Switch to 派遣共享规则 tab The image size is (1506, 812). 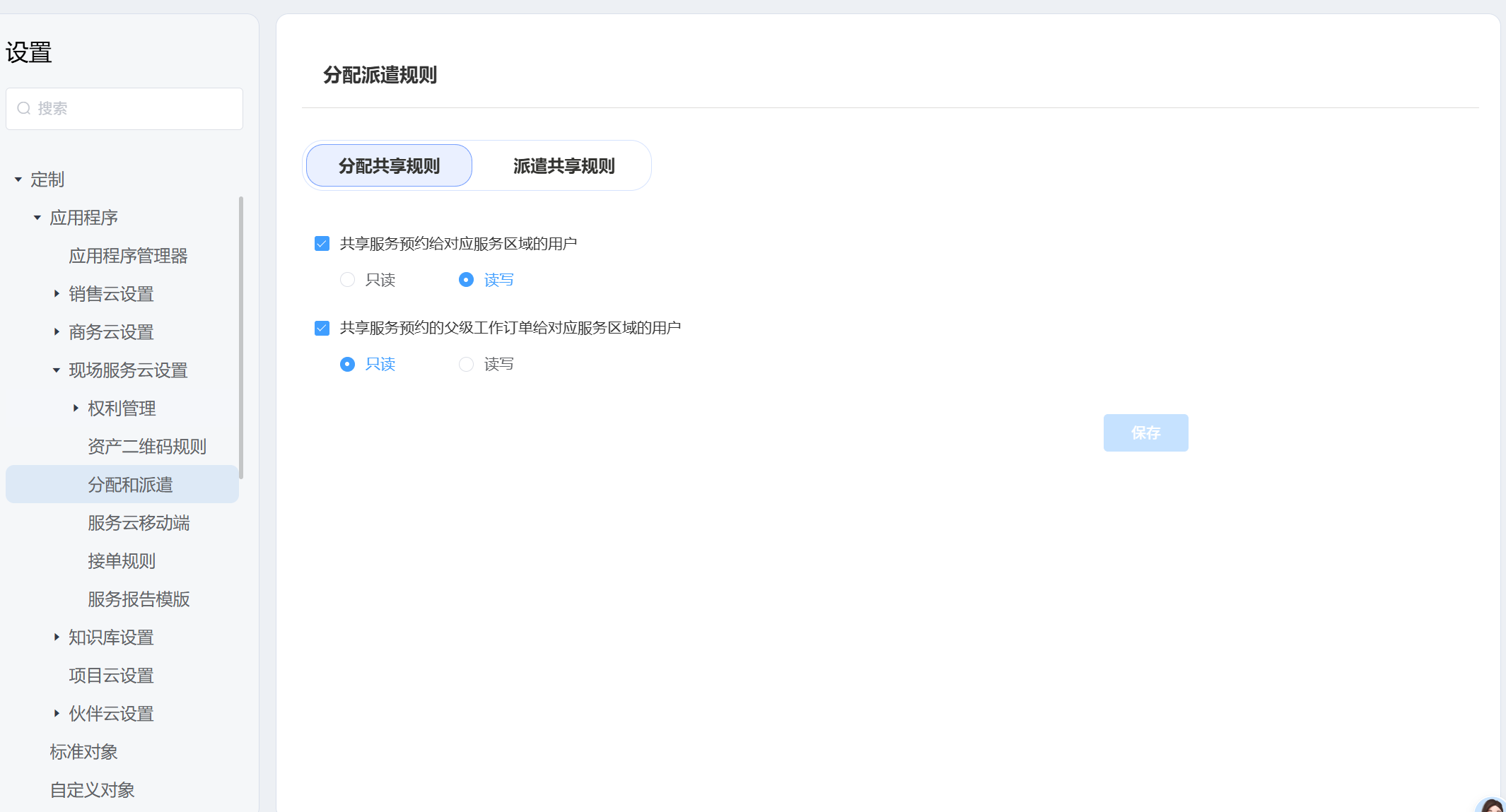pos(564,166)
